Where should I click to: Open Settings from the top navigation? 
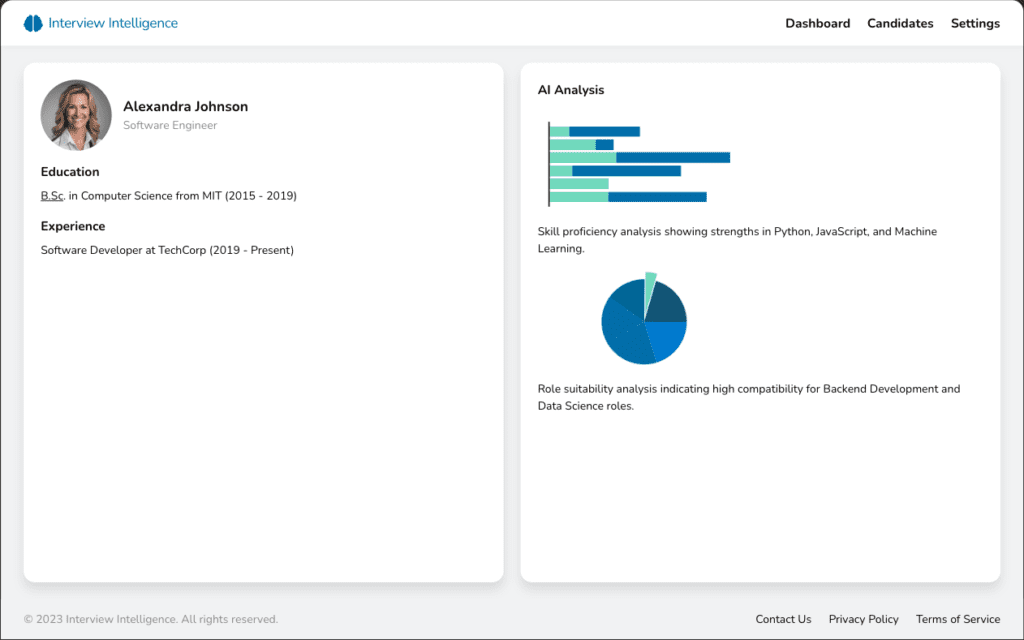tap(975, 24)
